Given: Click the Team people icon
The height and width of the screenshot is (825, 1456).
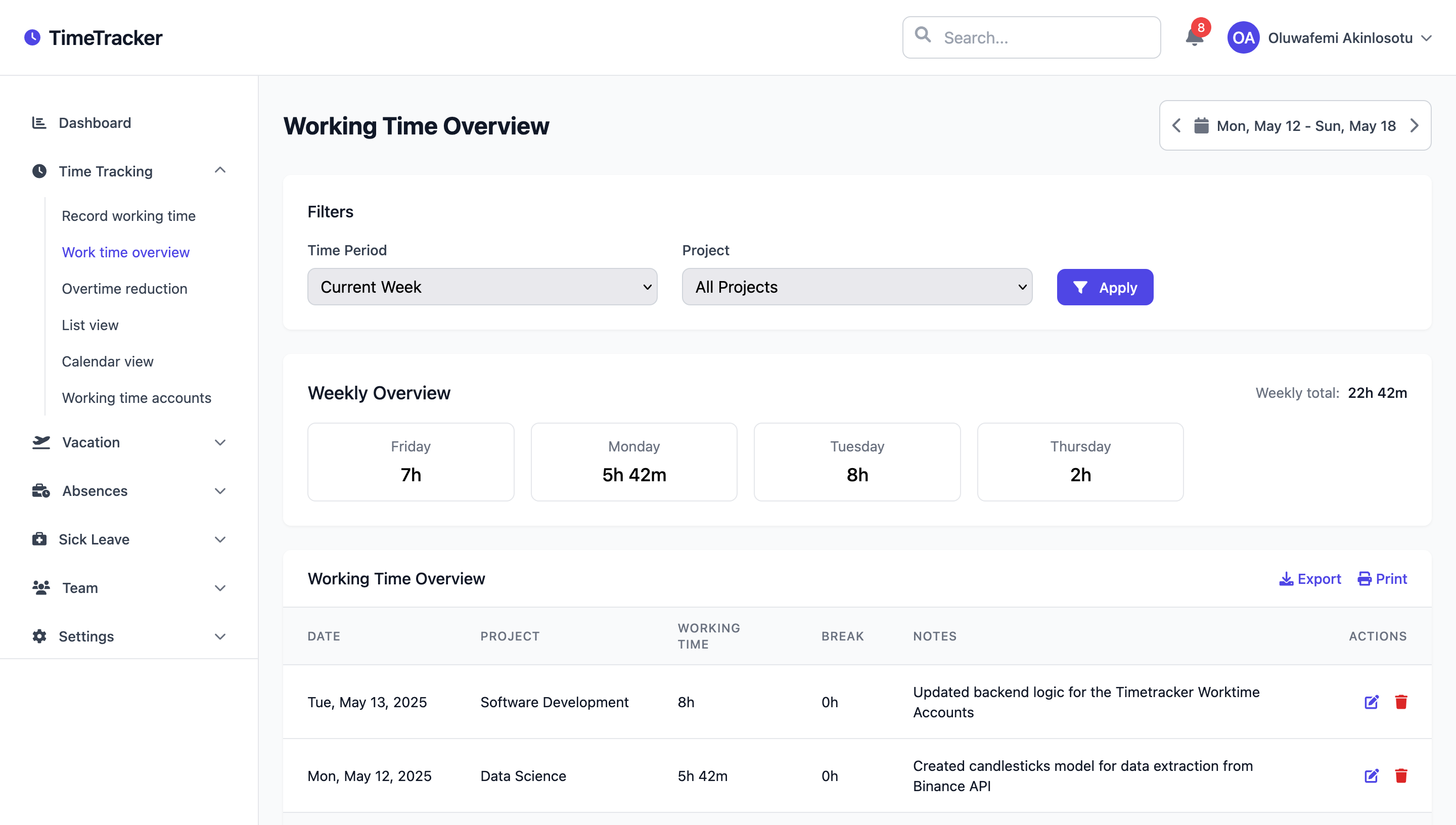Looking at the screenshot, I should click(41, 587).
